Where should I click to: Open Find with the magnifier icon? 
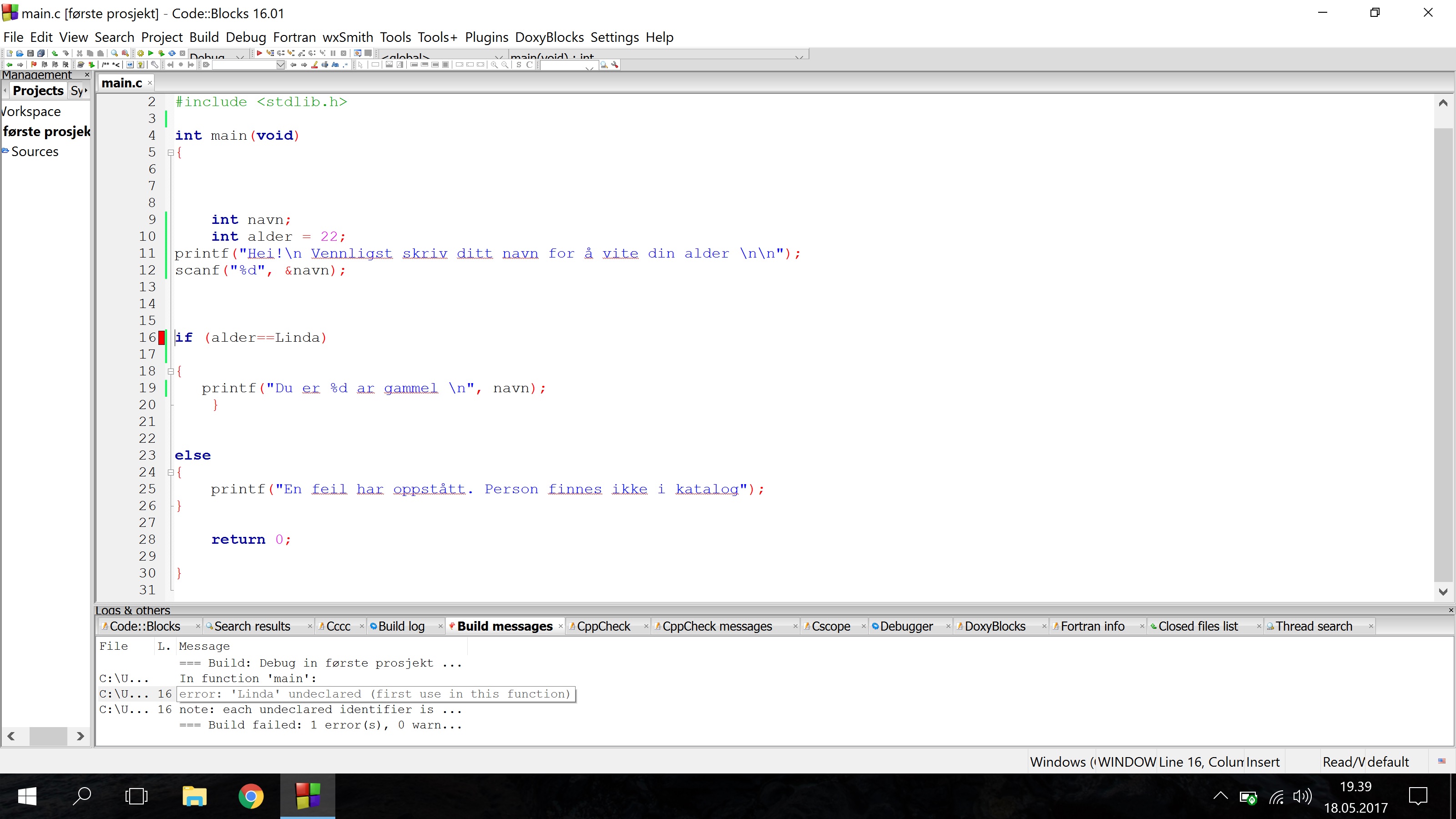click(114, 54)
